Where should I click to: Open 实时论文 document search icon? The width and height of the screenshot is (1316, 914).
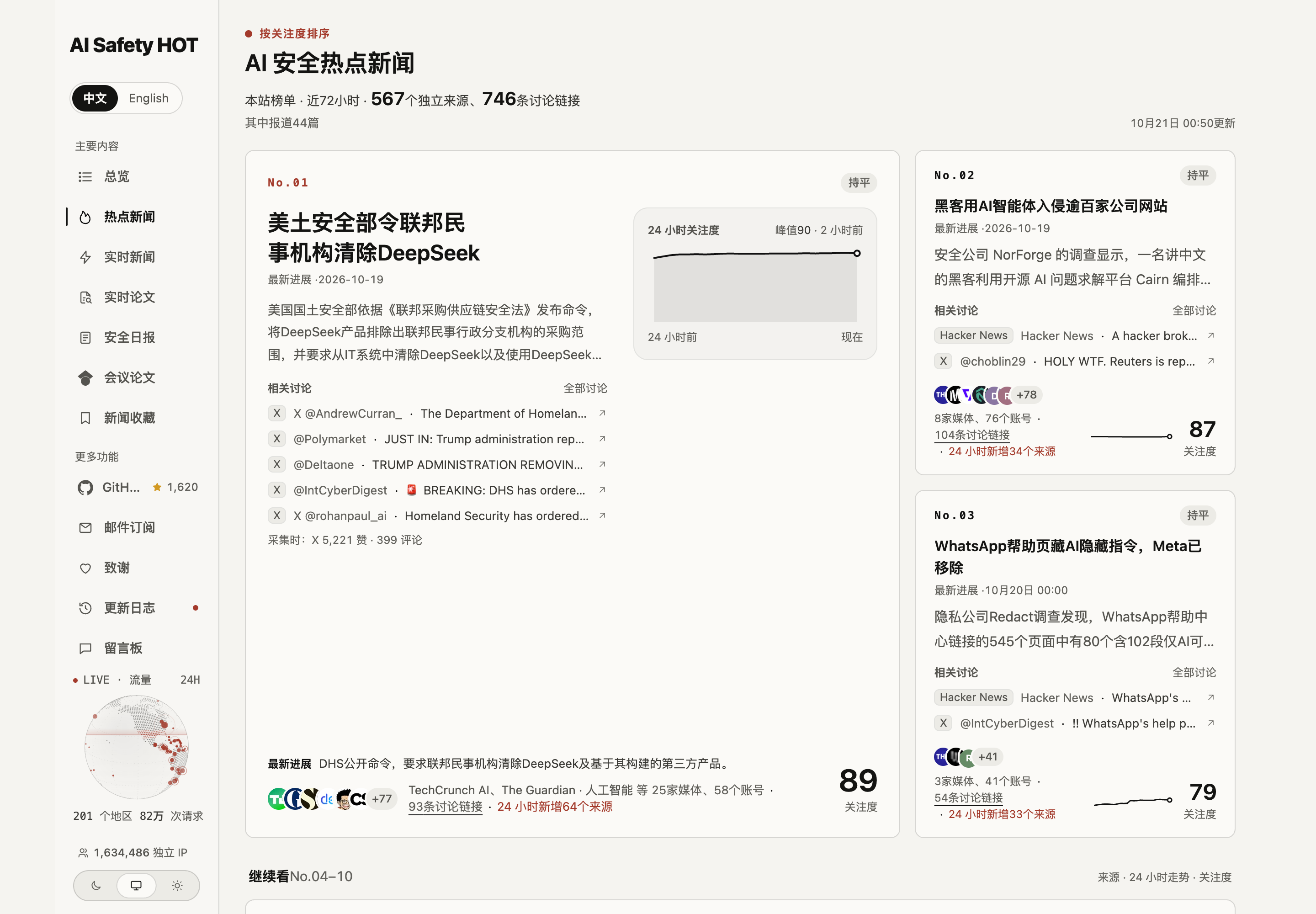tap(85, 297)
